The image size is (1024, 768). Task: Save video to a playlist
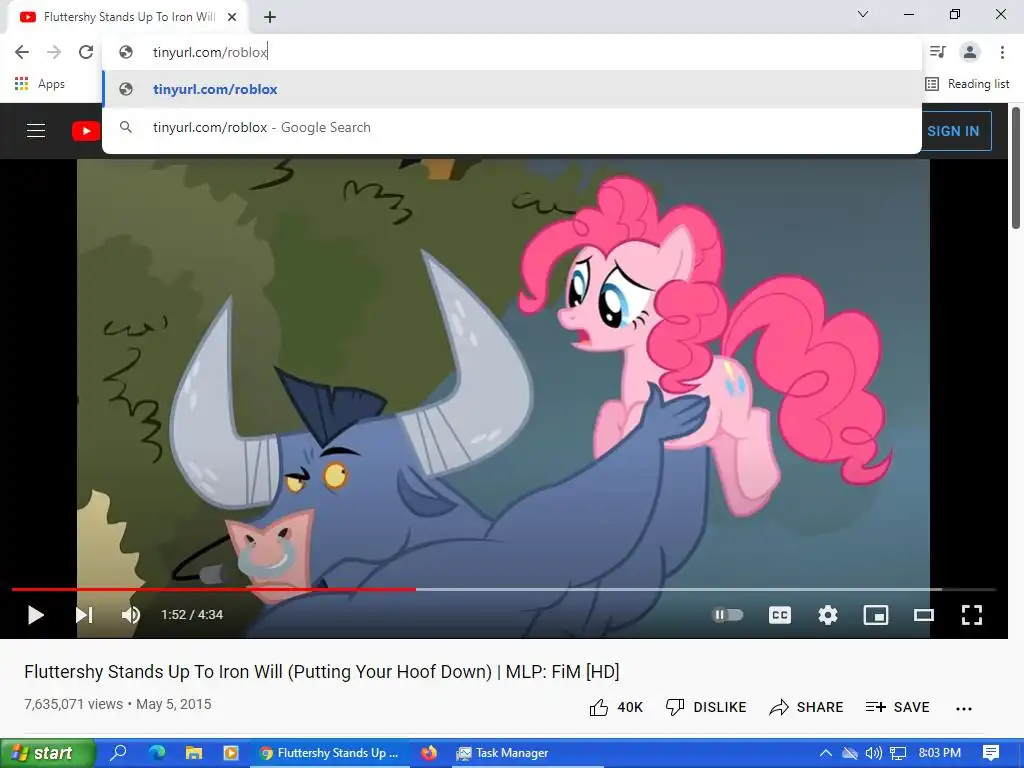pyautogui.click(x=897, y=707)
